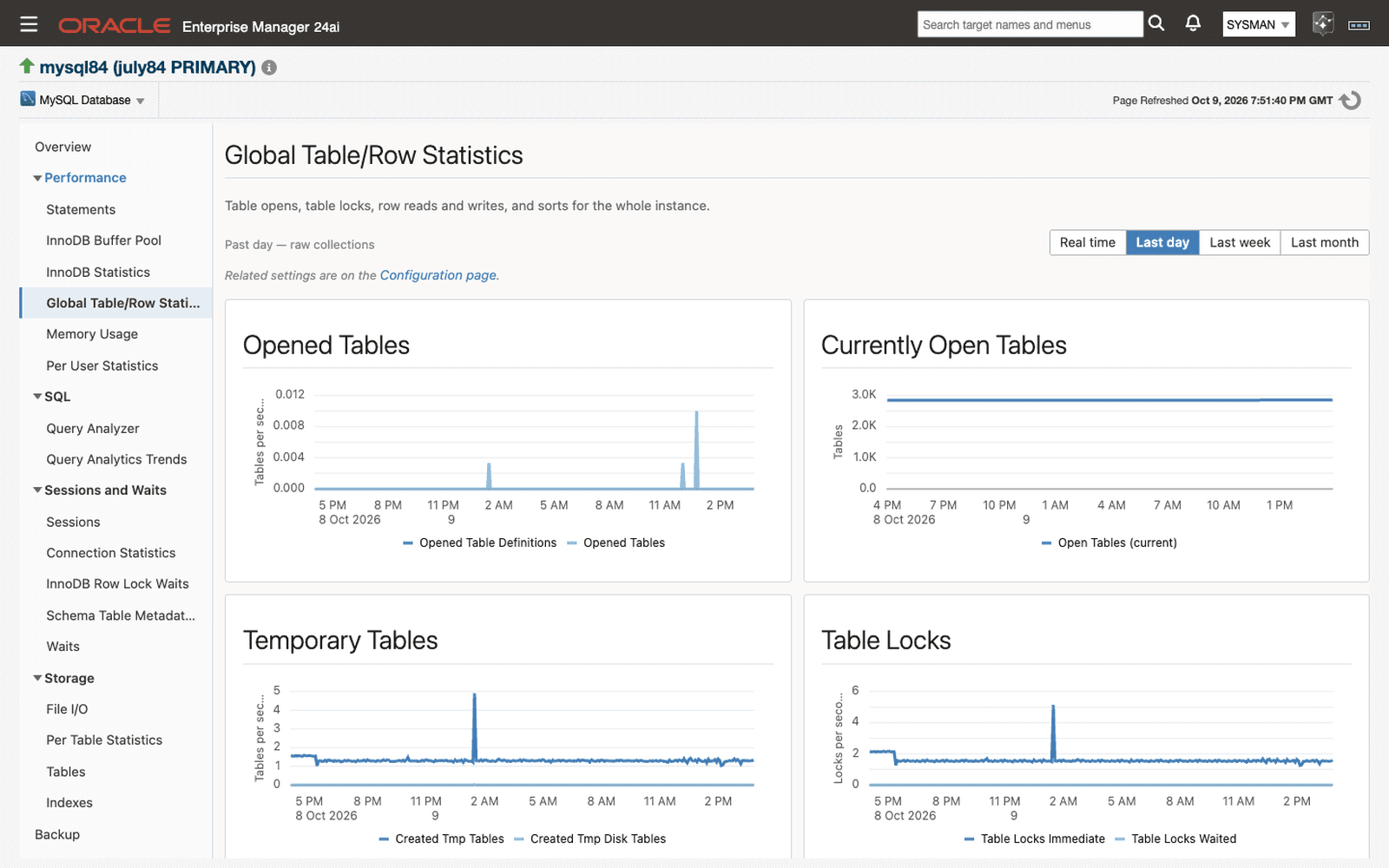The image size is (1389, 868).
Task: Toggle Table Locks Waited legend series
Action: (x=1175, y=838)
